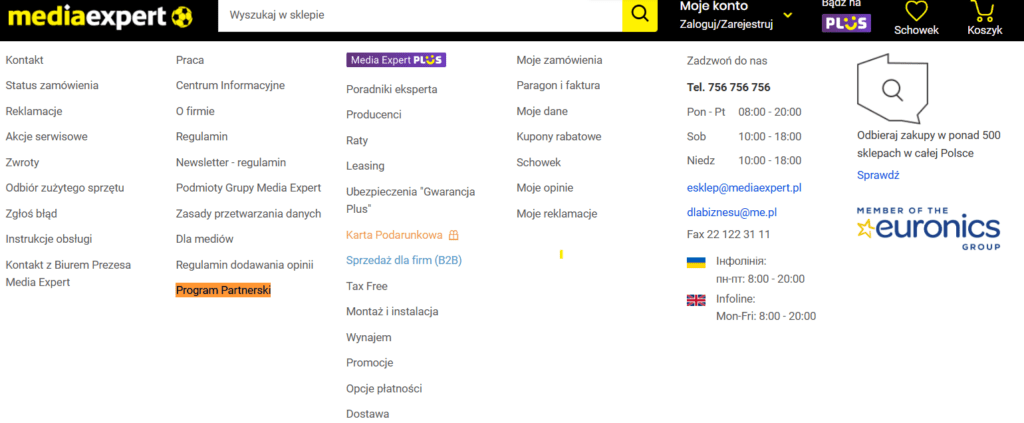Open the Koszyk shopping cart
The image size is (1024, 423).
point(984,12)
